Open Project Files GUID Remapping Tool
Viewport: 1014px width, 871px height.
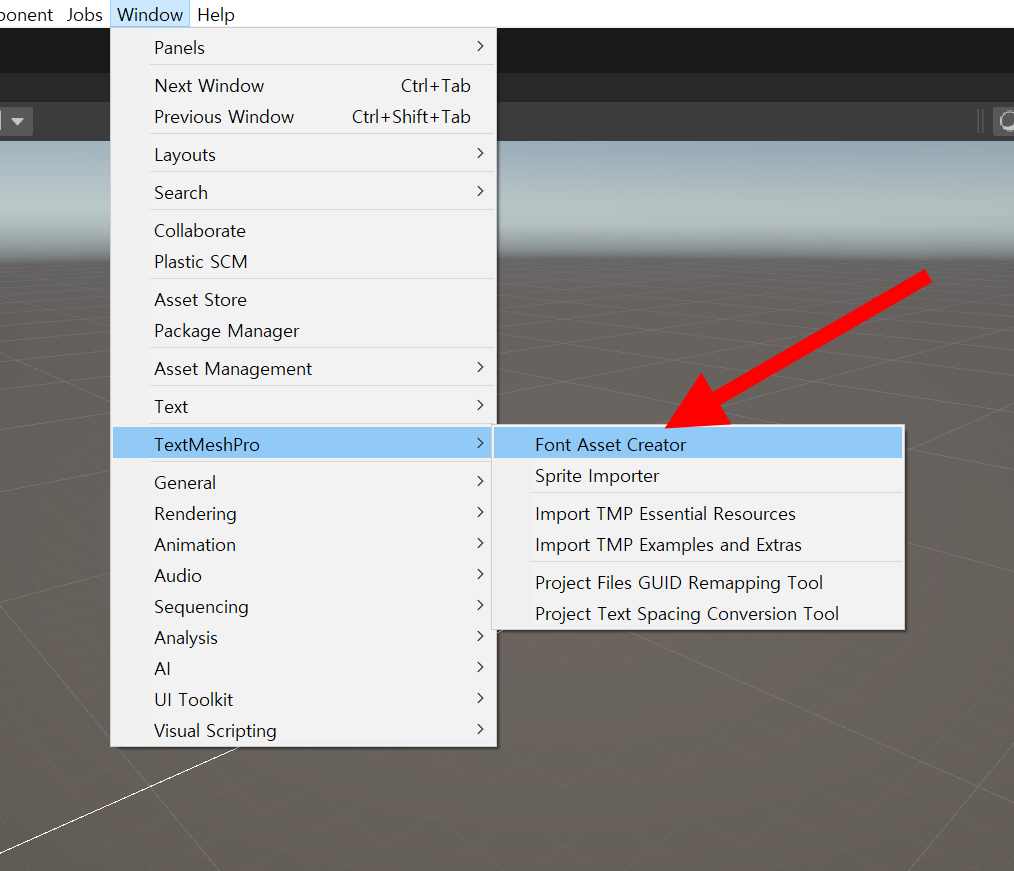698,583
